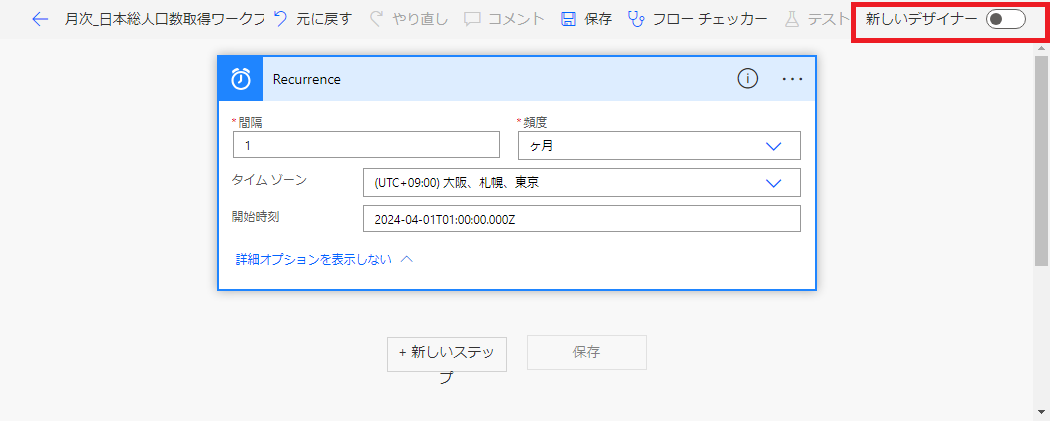
Task: Open the frequency (頻度) dropdown
Action: 659,145
